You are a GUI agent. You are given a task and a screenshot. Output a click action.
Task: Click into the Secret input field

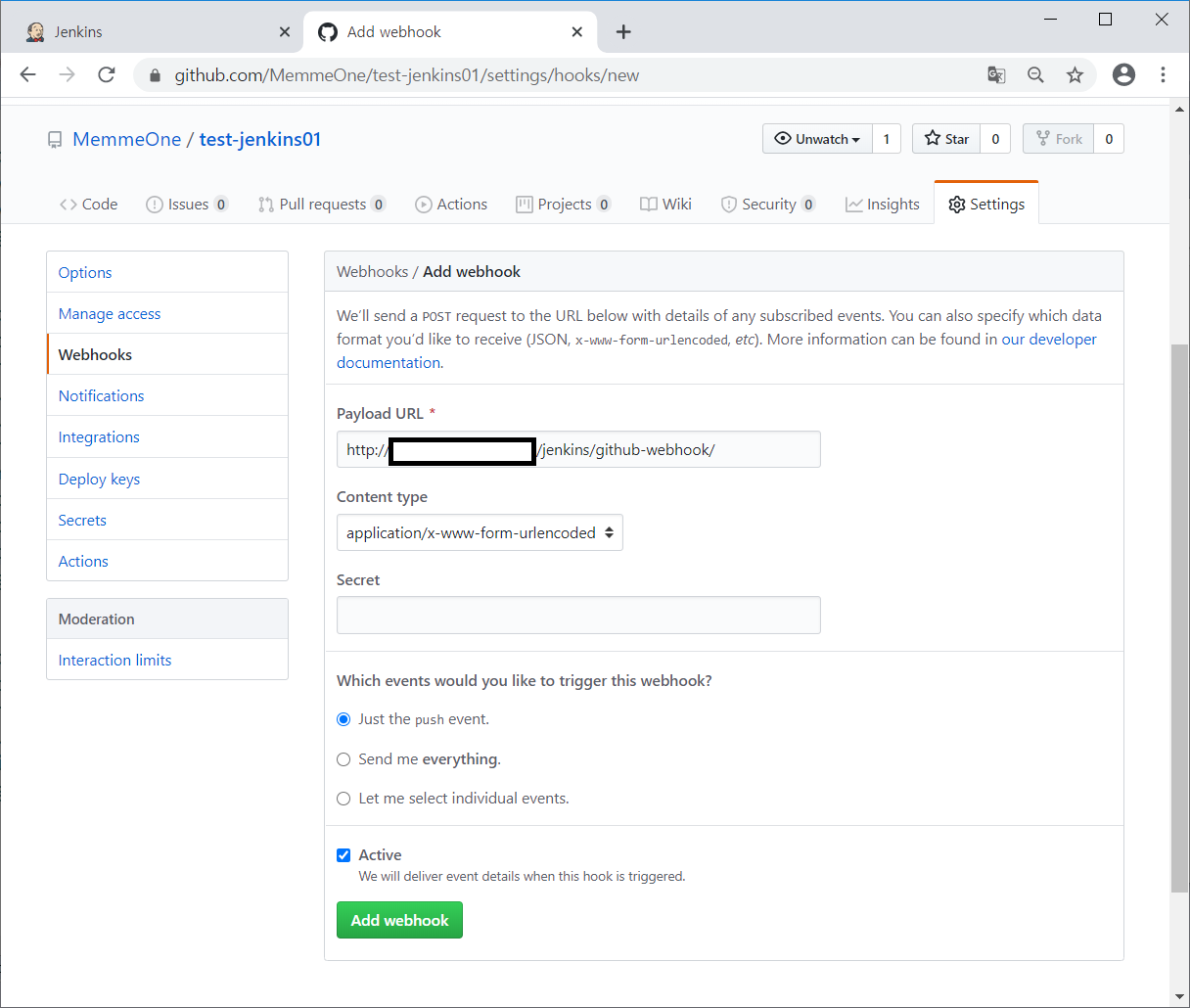[x=578, y=615]
